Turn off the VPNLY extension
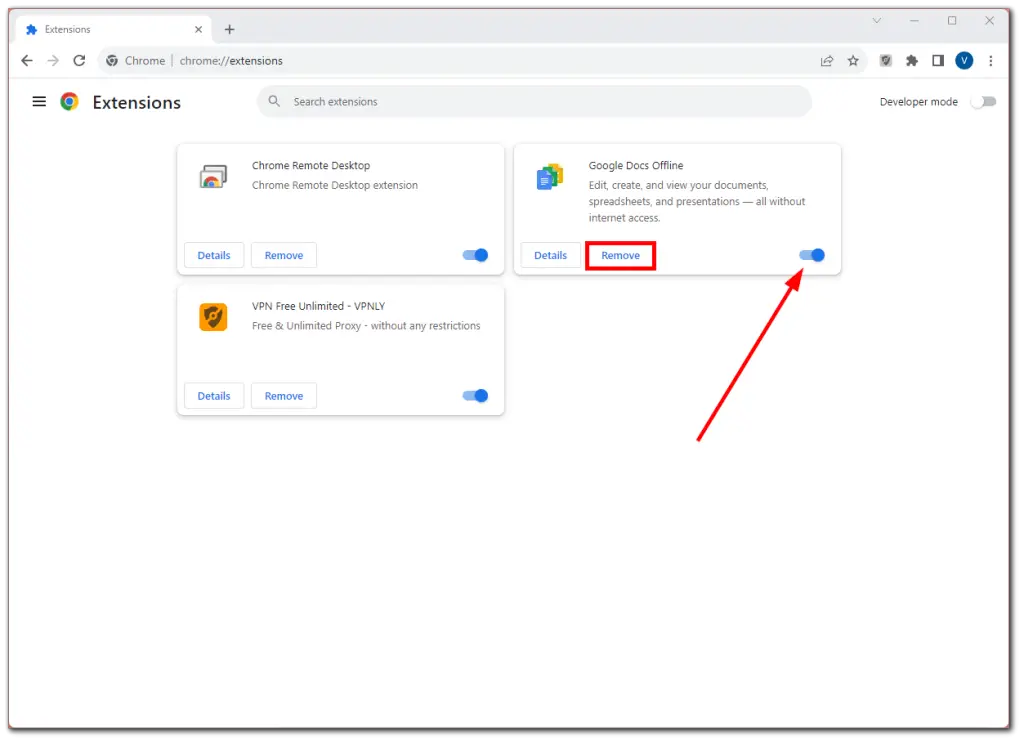 (475, 396)
